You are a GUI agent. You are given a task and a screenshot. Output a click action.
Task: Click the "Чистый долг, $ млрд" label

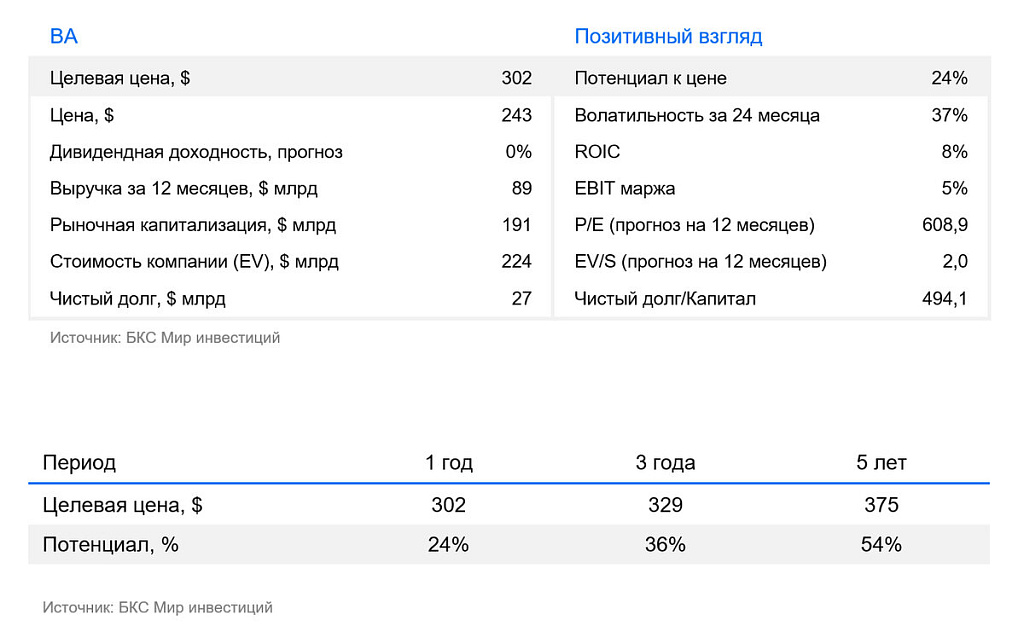138,298
